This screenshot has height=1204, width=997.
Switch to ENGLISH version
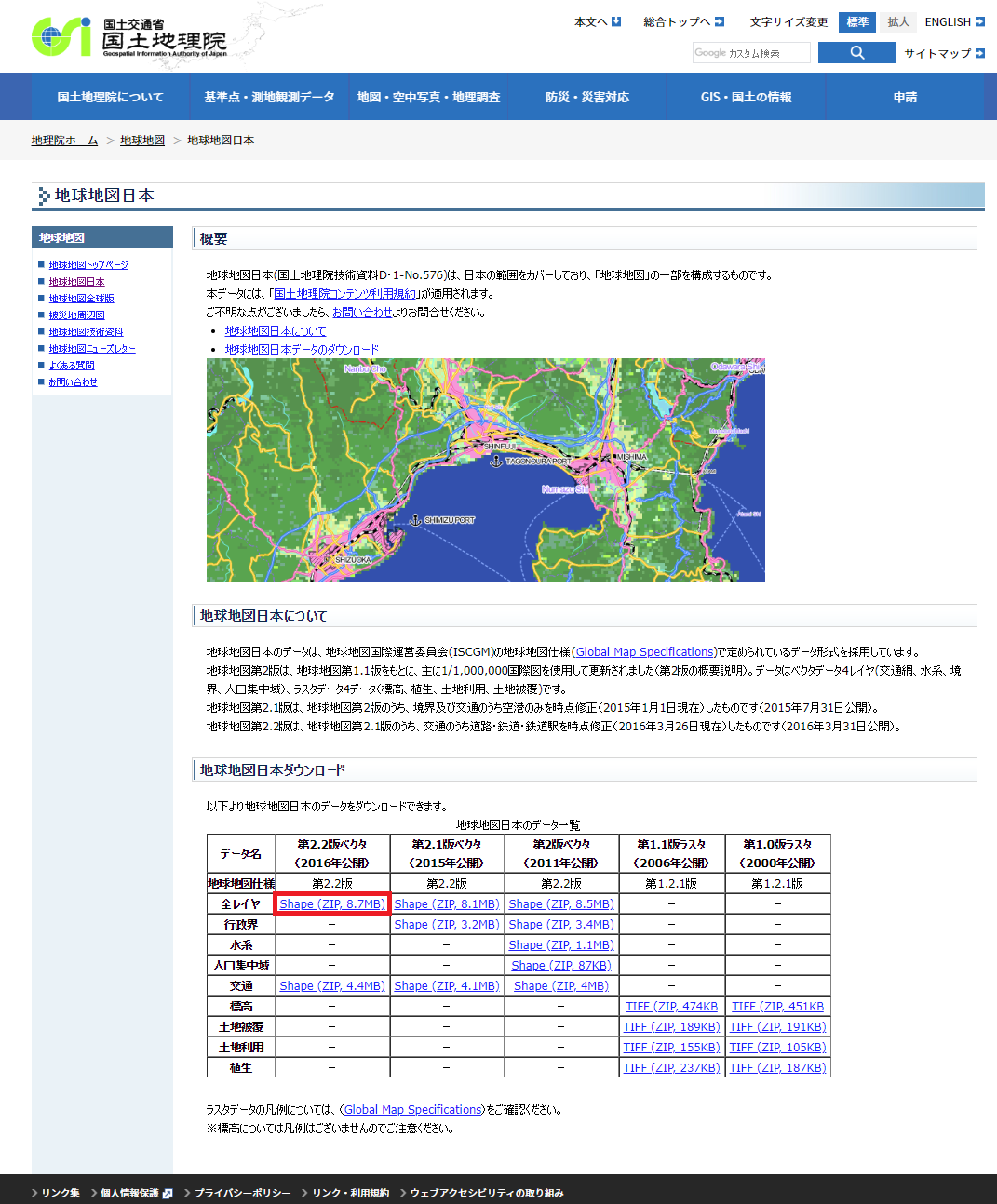954,21
